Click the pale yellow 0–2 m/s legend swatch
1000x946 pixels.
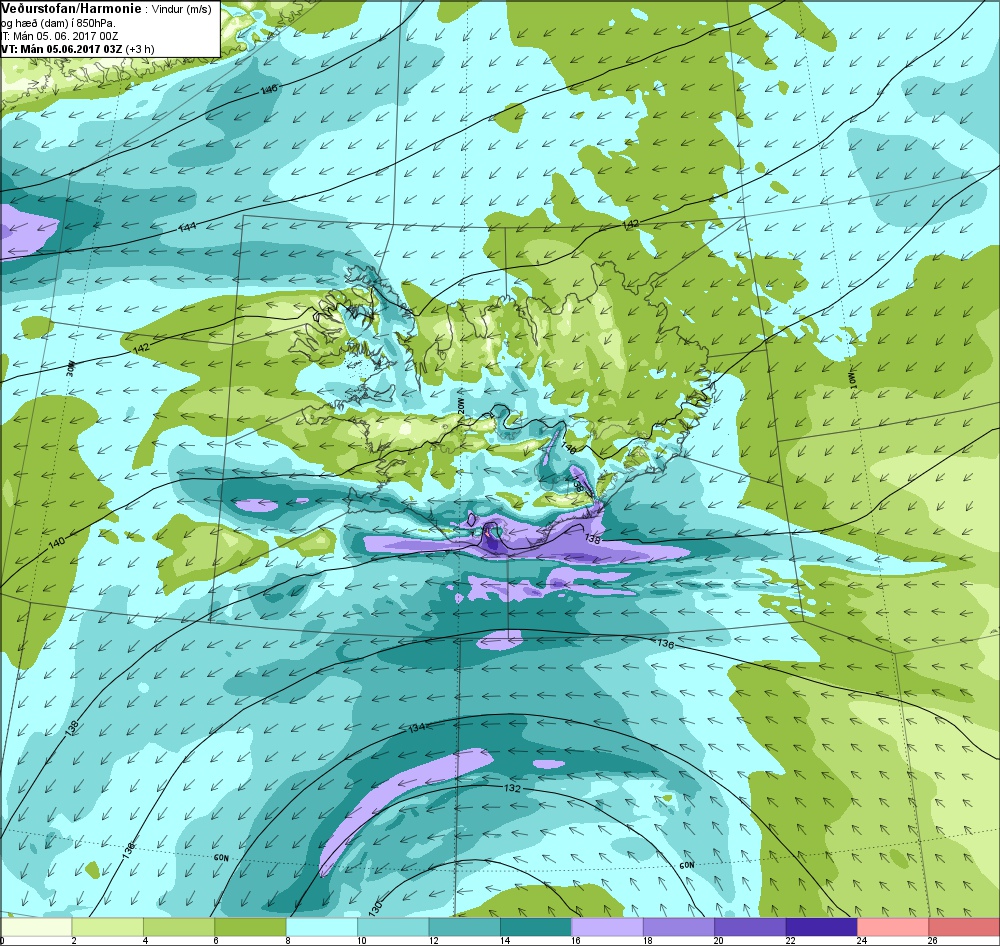coord(36,927)
